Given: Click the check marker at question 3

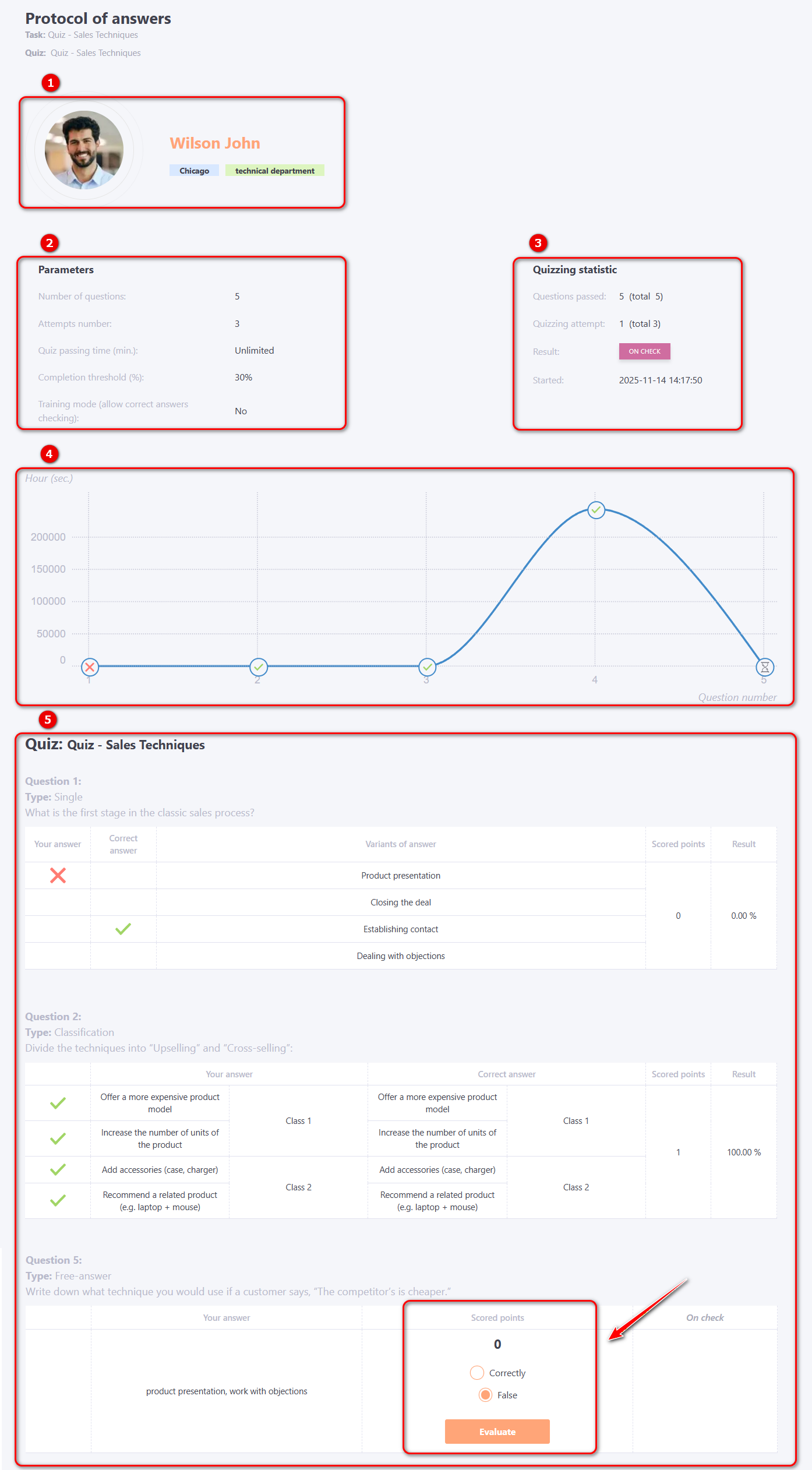Looking at the screenshot, I should point(427,667).
